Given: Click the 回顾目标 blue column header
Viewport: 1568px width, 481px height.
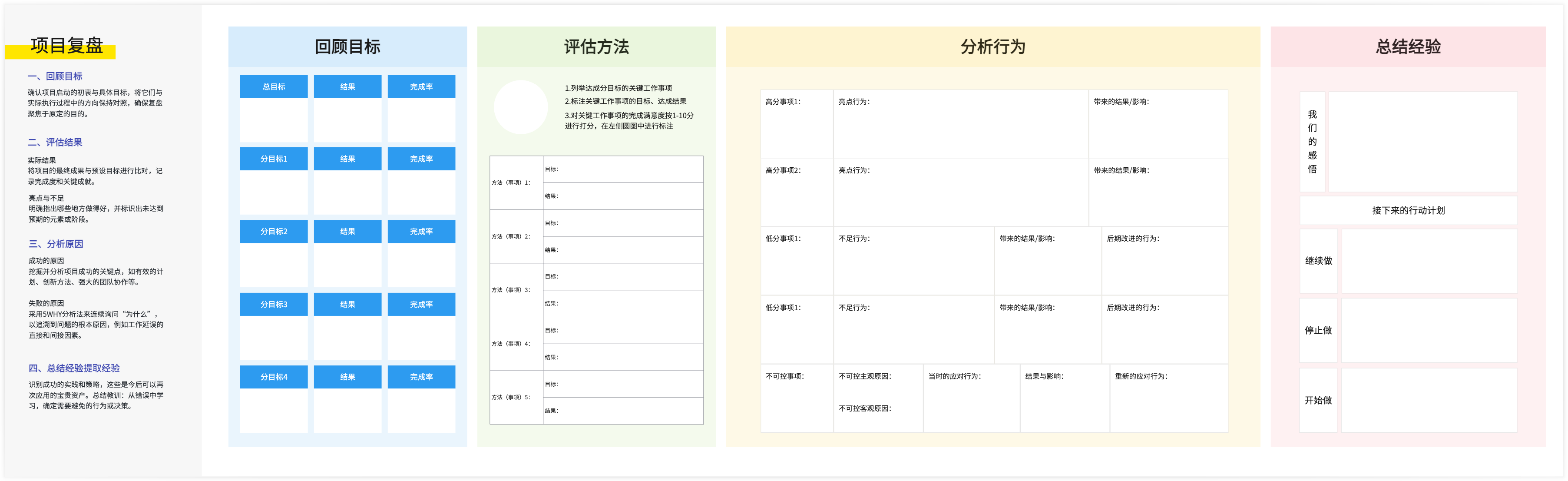Looking at the screenshot, I should click(x=347, y=46).
